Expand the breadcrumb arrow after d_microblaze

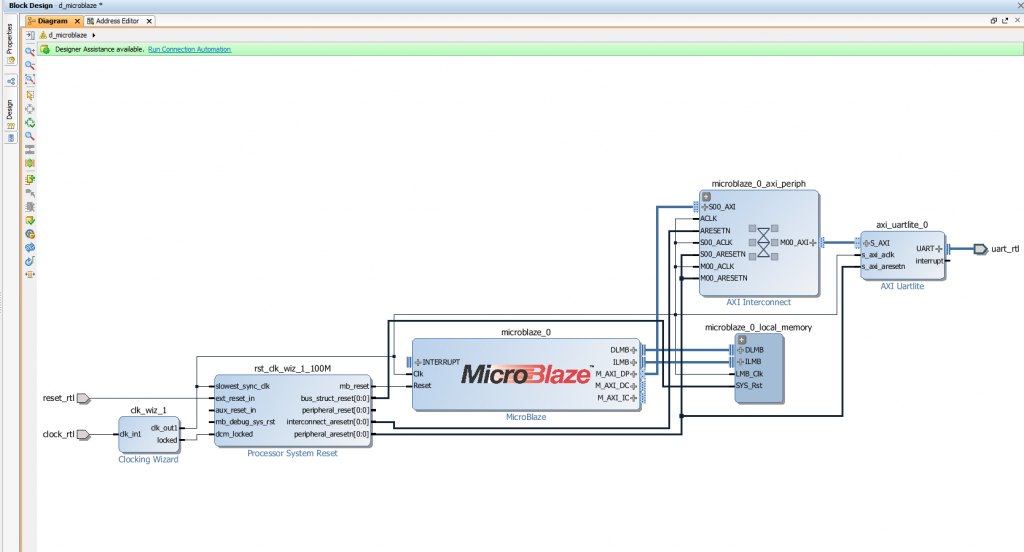point(94,35)
